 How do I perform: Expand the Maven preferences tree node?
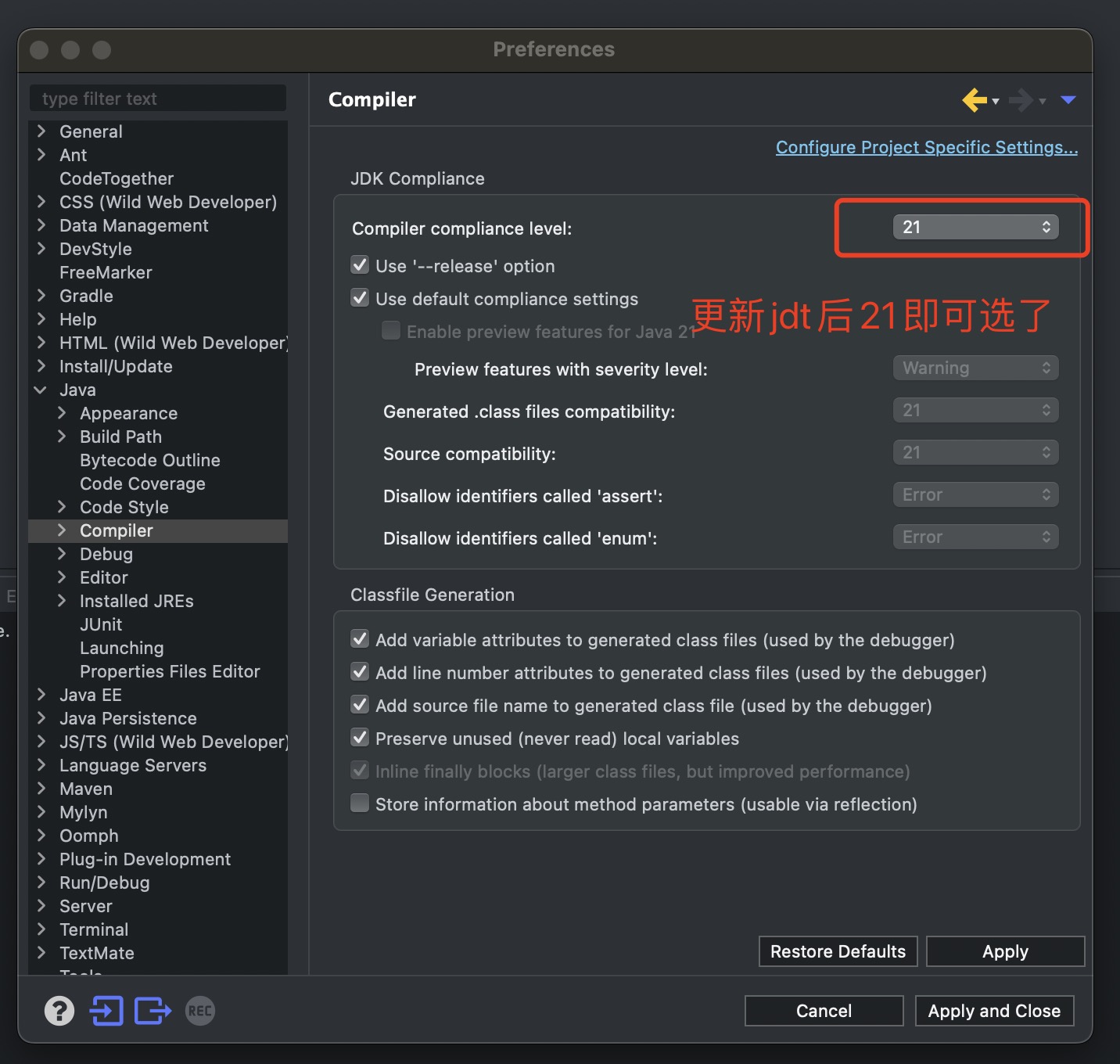[x=41, y=789]
